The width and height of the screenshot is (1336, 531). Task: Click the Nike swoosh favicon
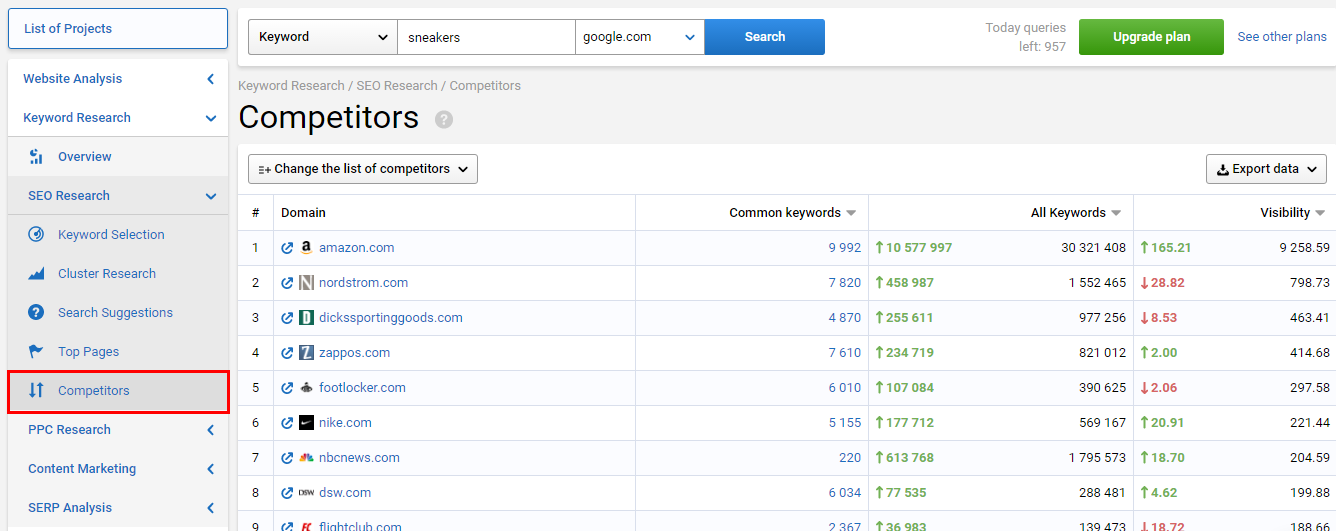[x=306, y=423]
